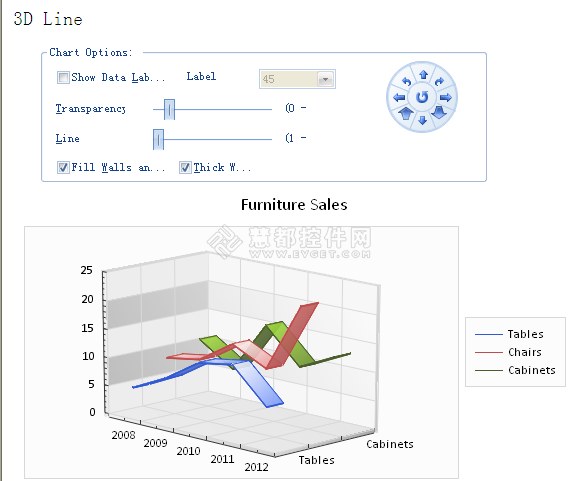Uncheck the Thick W... checkbox

(x=185, y=167)
